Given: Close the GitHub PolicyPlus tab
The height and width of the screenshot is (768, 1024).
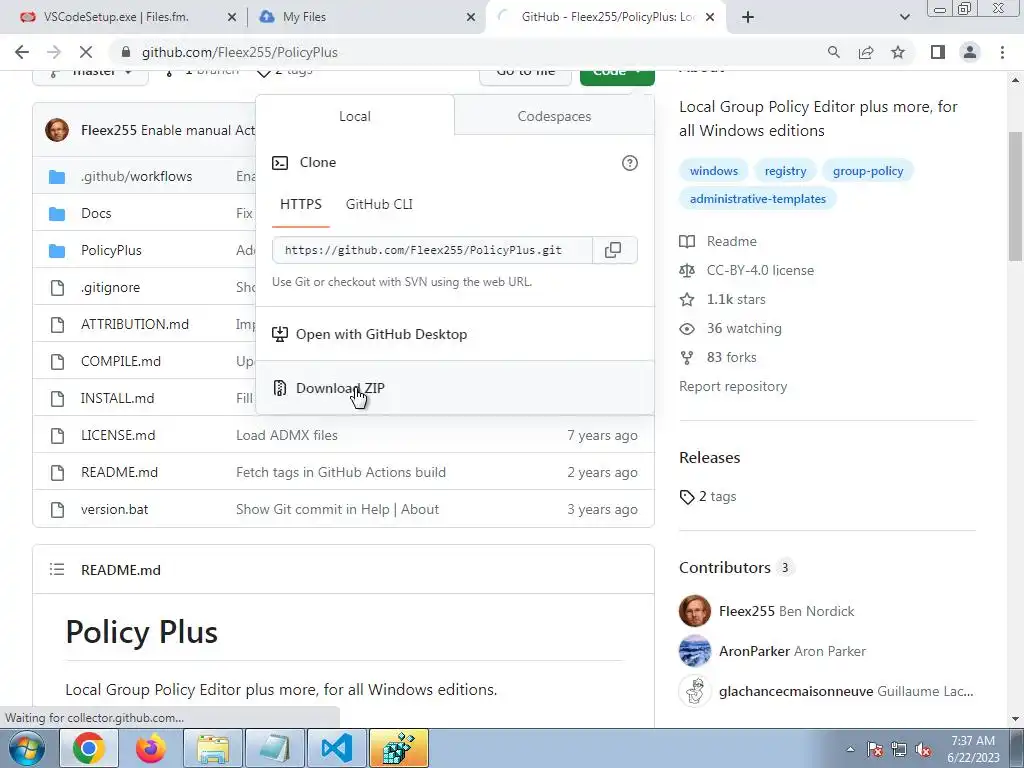Looking at the screenshot, I should 711,18.
